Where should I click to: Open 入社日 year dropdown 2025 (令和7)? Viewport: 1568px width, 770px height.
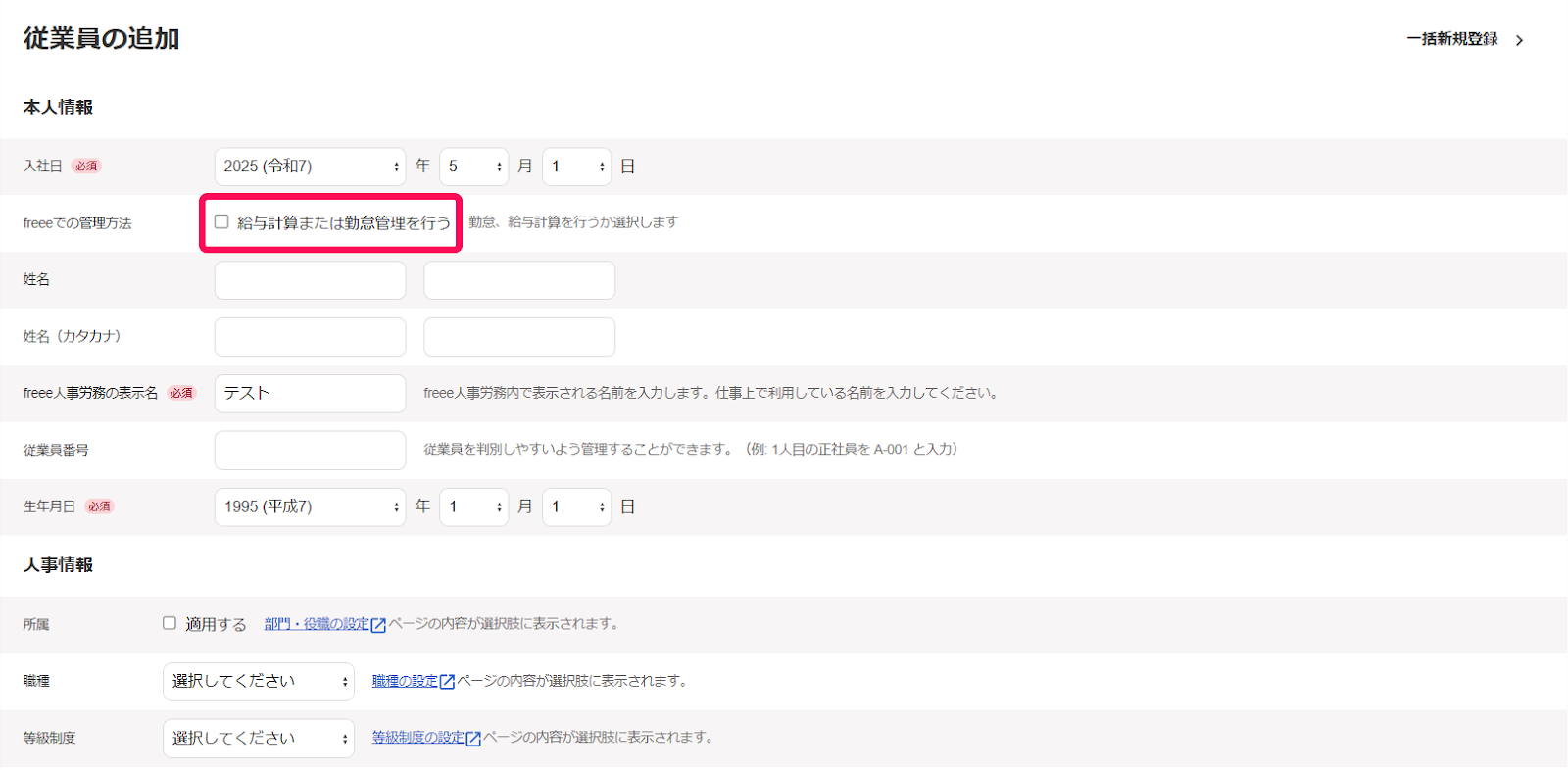(310, 167)
